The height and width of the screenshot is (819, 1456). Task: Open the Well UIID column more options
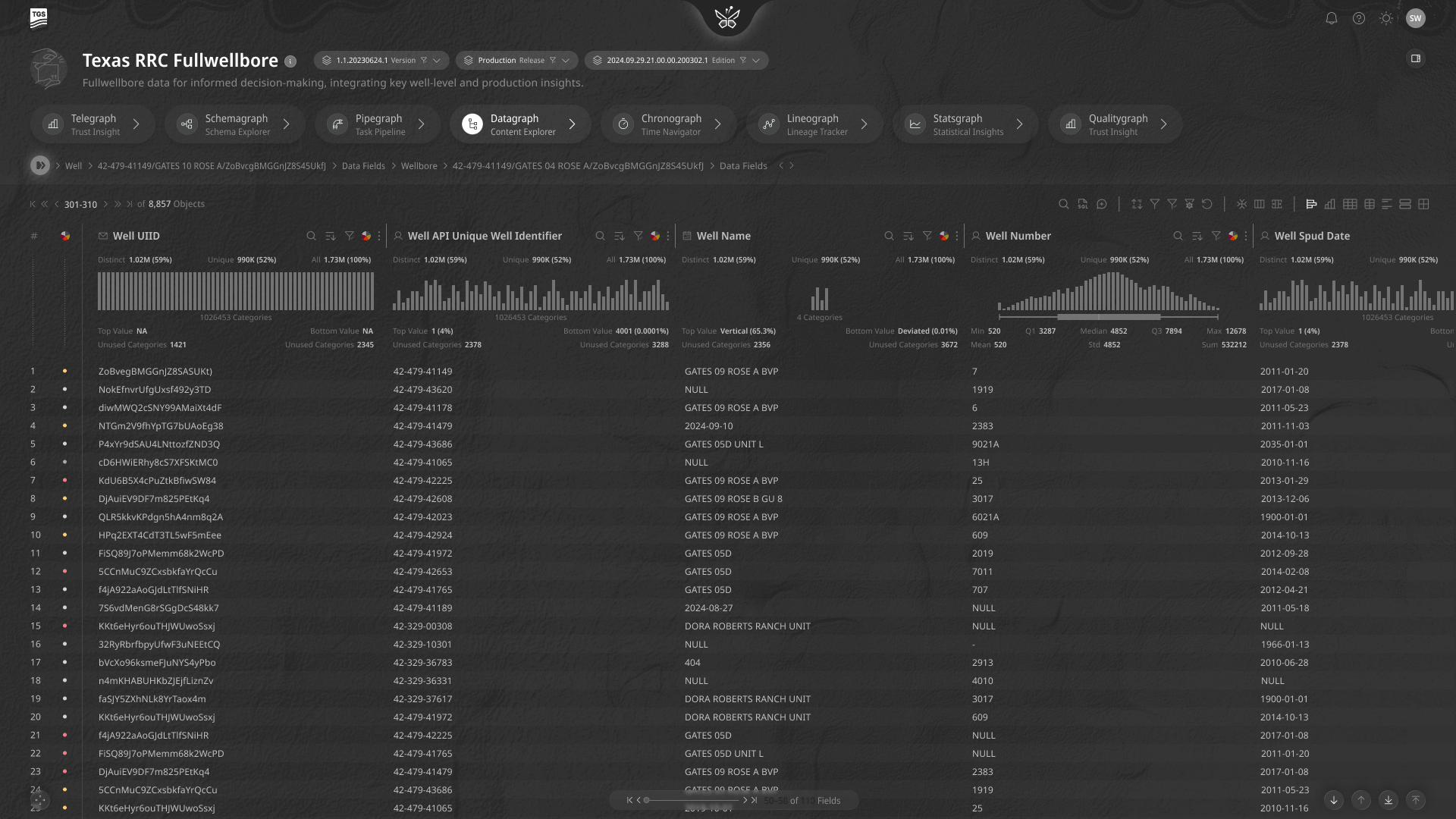pyautogui.click(x=378, y=236)
